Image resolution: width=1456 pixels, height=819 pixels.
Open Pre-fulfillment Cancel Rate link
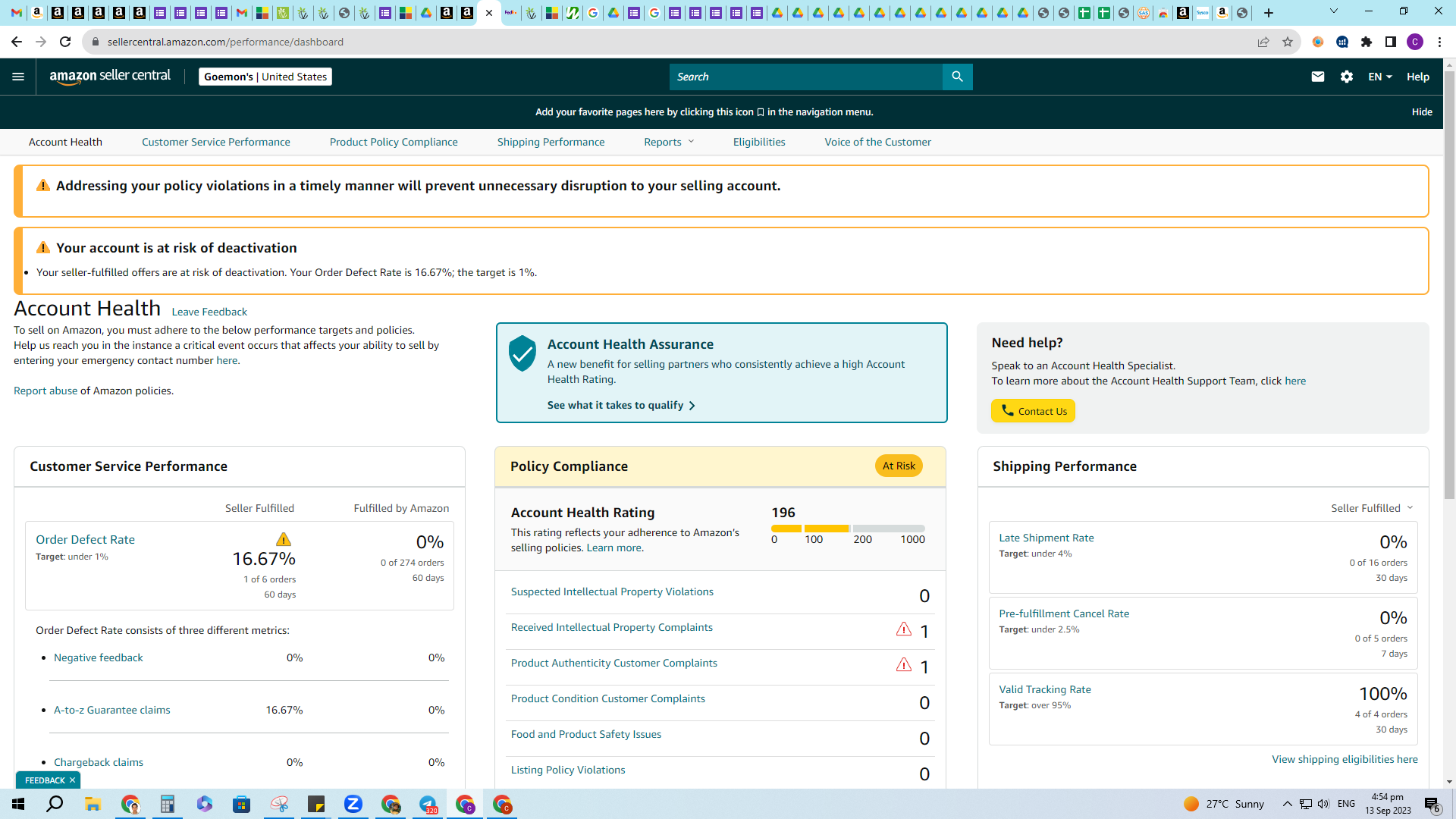click(x=1064, y=613)
